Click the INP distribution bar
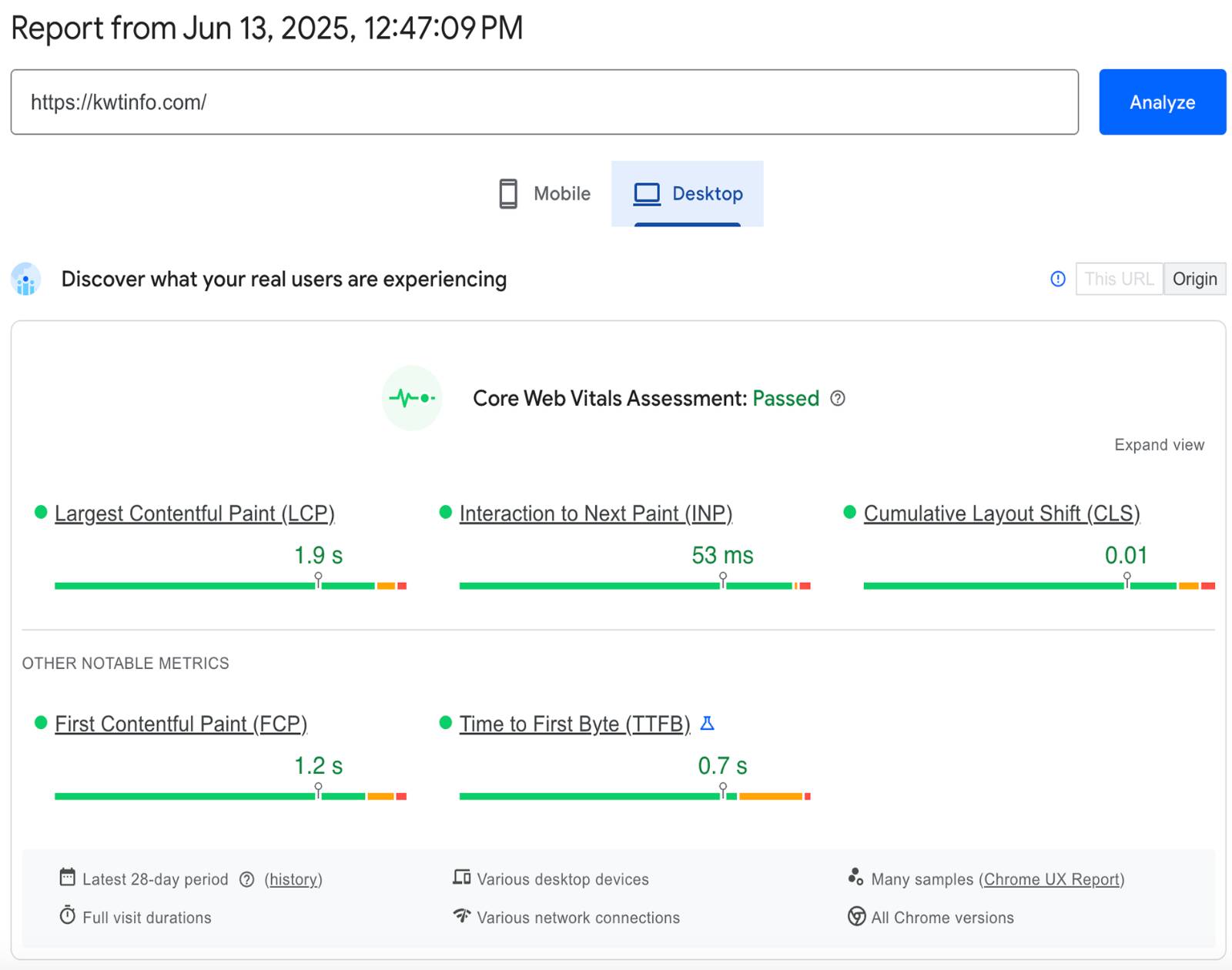1232x970 pixels. [635, 586]
